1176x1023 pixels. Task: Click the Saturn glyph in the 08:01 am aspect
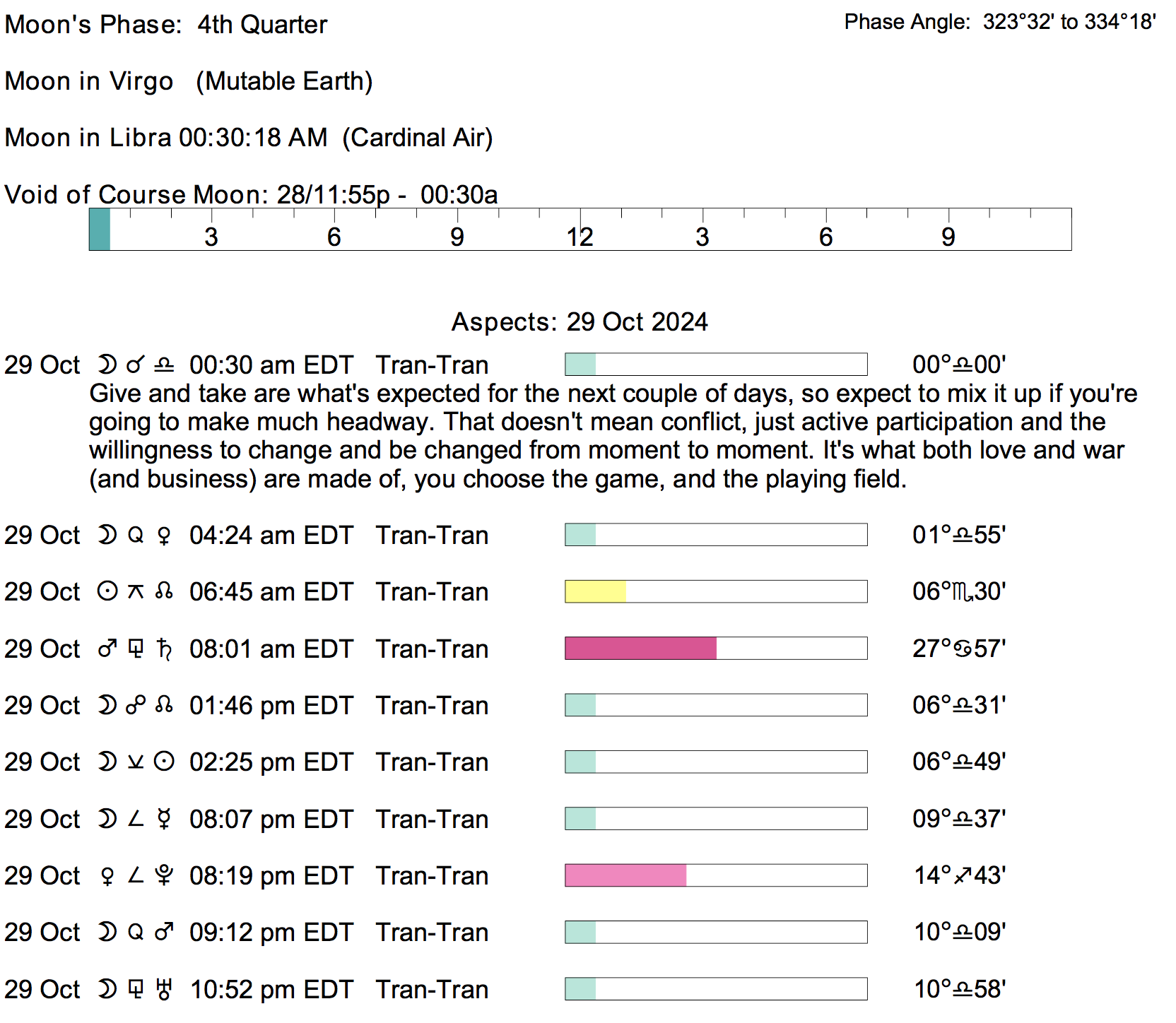coord(164,649)
